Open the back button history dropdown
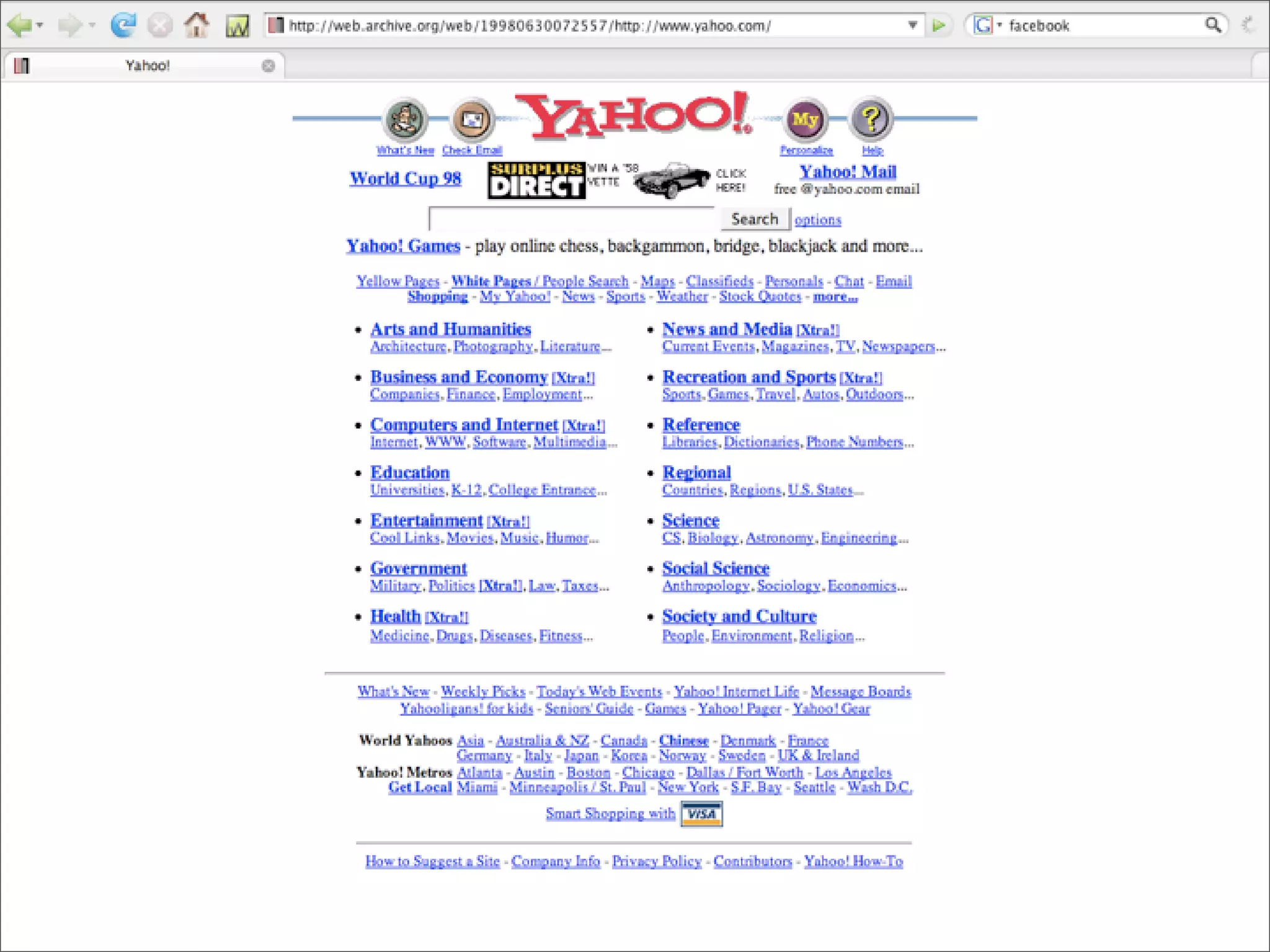The height and width of the screenshot is (952, 1270). tap(40, 25)
